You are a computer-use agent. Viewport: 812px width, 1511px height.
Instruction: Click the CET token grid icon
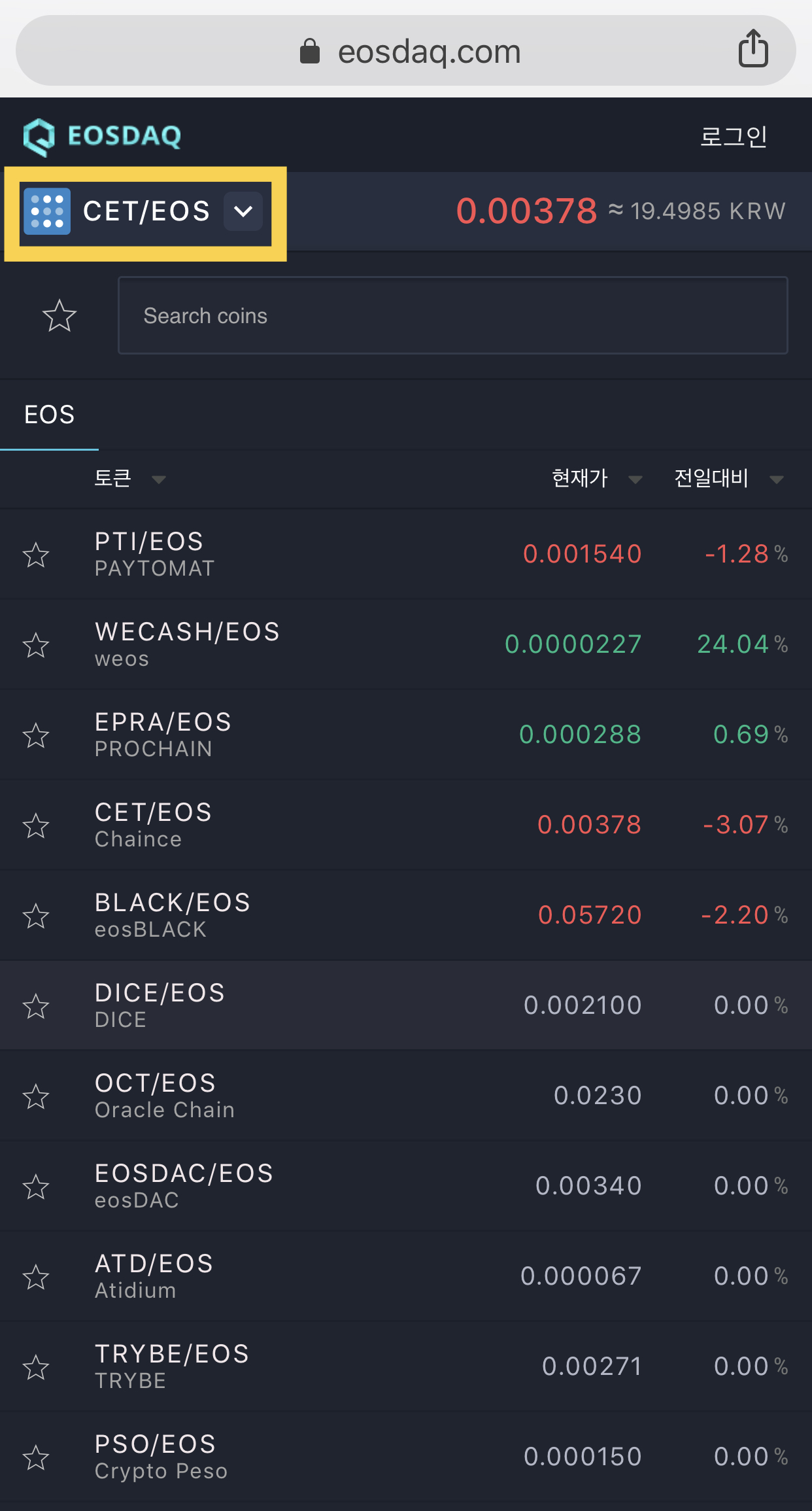(x=47, y=211)
